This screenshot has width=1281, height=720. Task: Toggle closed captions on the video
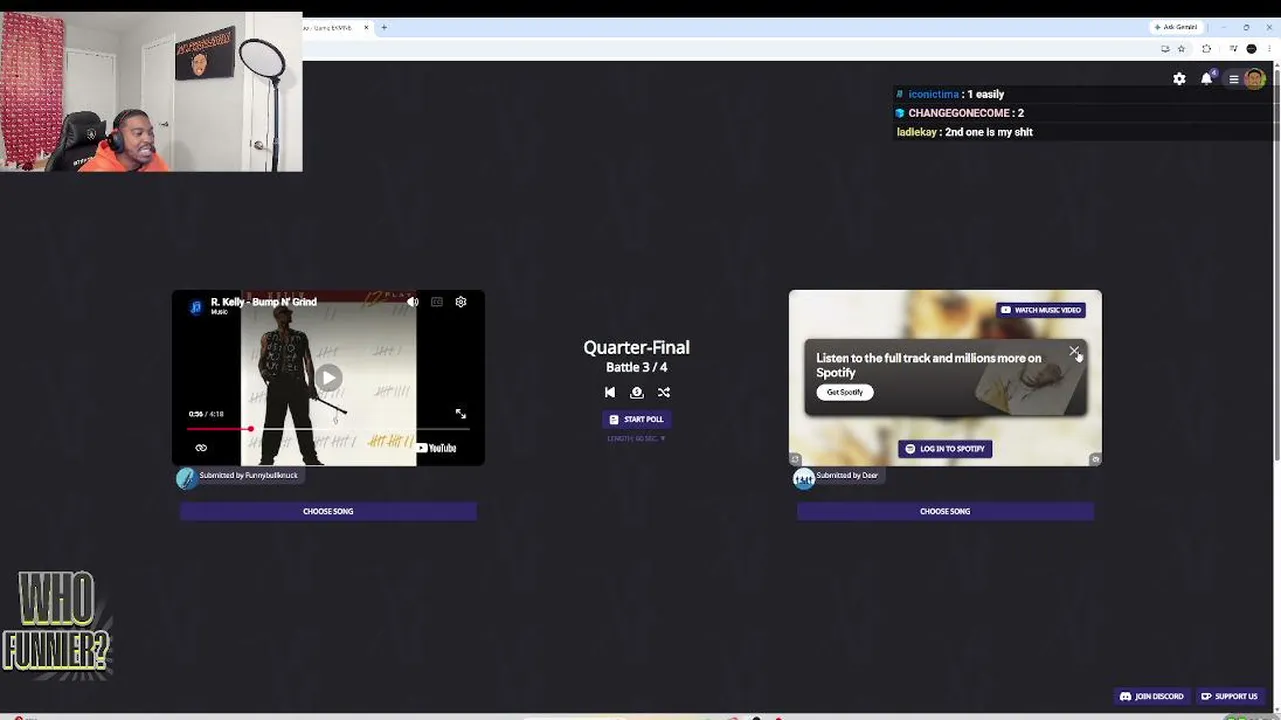pos(437,302)
